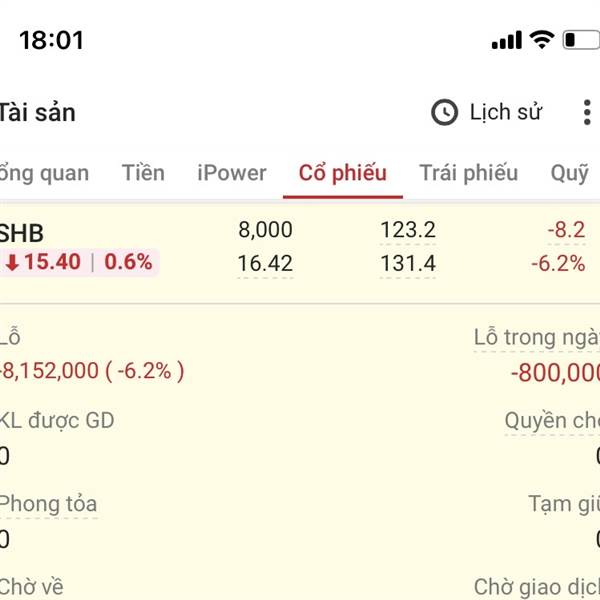Open the Trái phiếu tab

click(468, 173)
